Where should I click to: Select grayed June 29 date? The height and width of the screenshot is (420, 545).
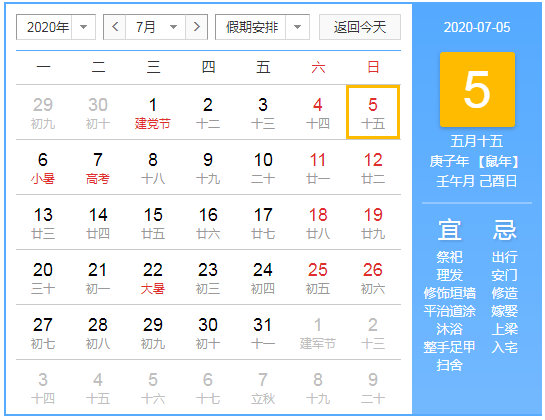point(43,113)
